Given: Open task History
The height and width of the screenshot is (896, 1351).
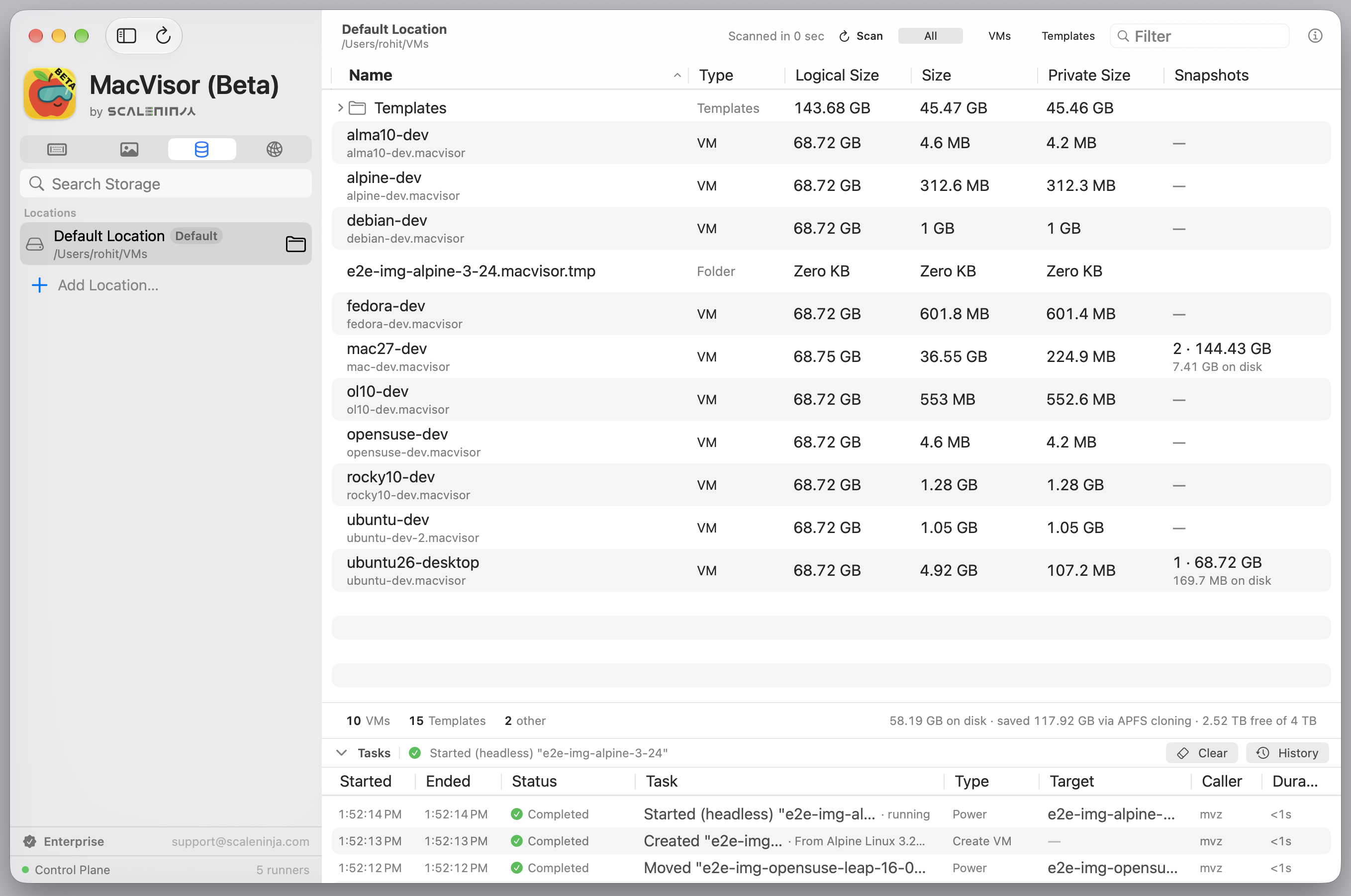Looking at the screenshot, I should (1287, 753).
